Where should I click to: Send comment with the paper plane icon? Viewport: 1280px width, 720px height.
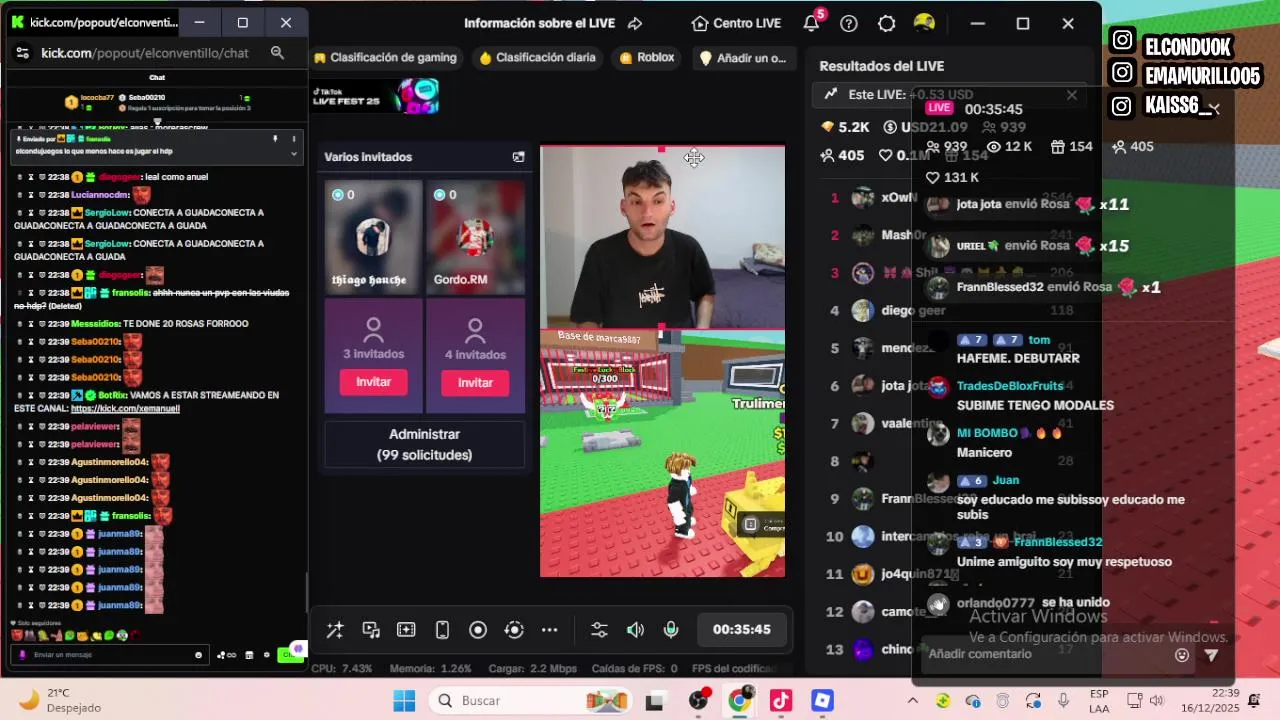(1211, 655)
